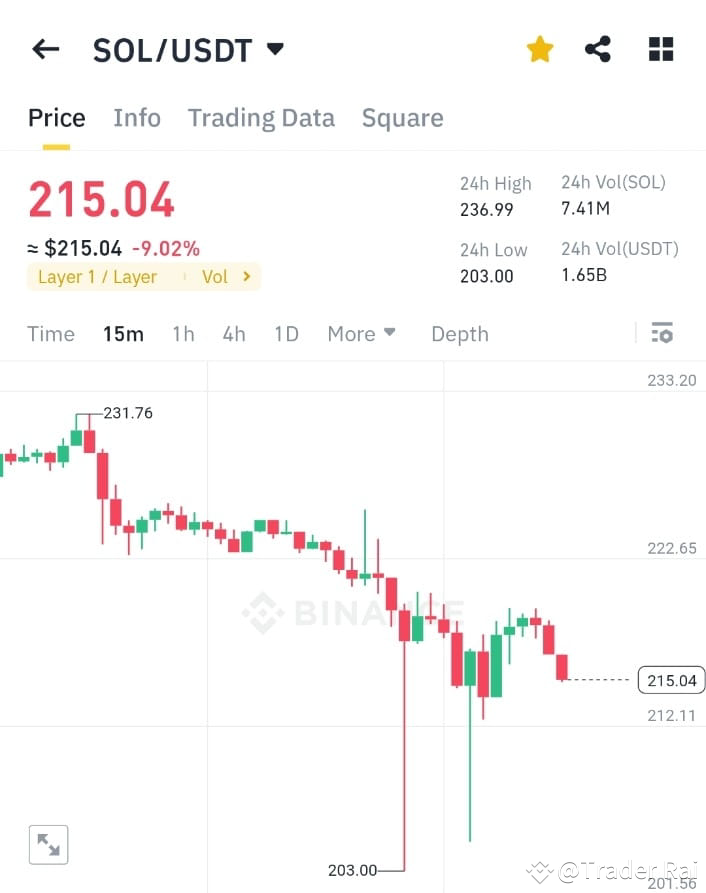Click the back arrow to exit chart
The image size is (706, 893).
(x=45, y=48)
